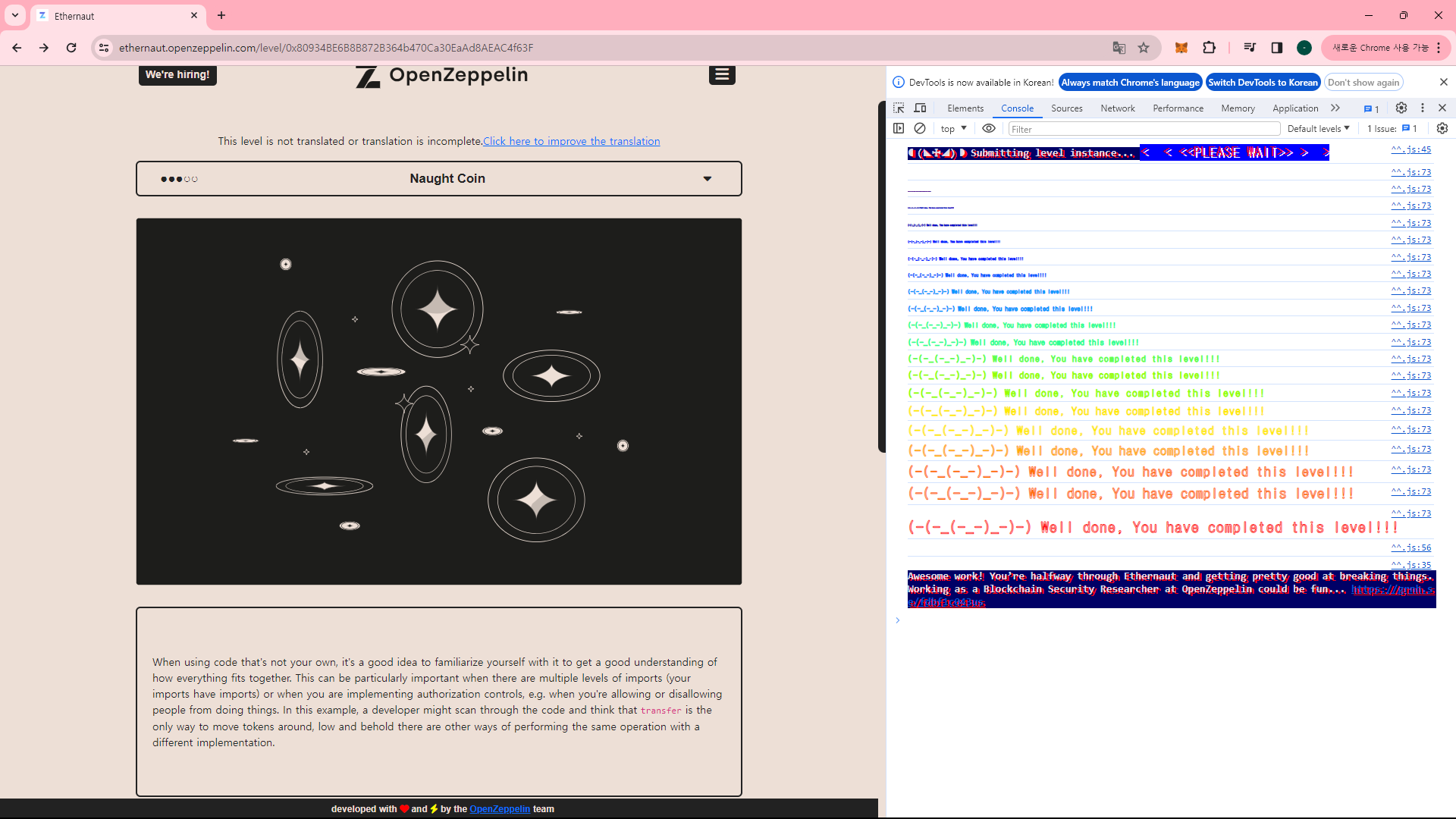This screenshot has height=819, width=1456.
Task: View site information icon in address bar
Action: click(x=104, y=48)
